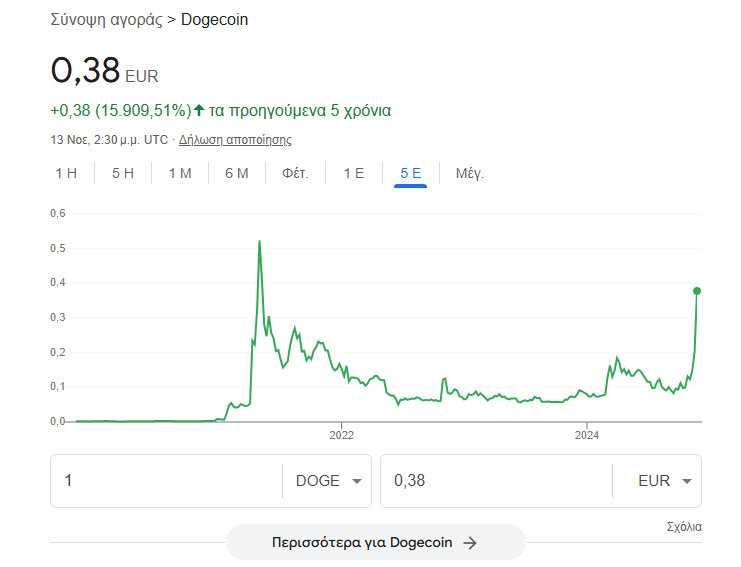Click the EUR amount field showing 0,38
Viewport: 741px width, 567px height.
pyautogui.click(x=496, y=481)
